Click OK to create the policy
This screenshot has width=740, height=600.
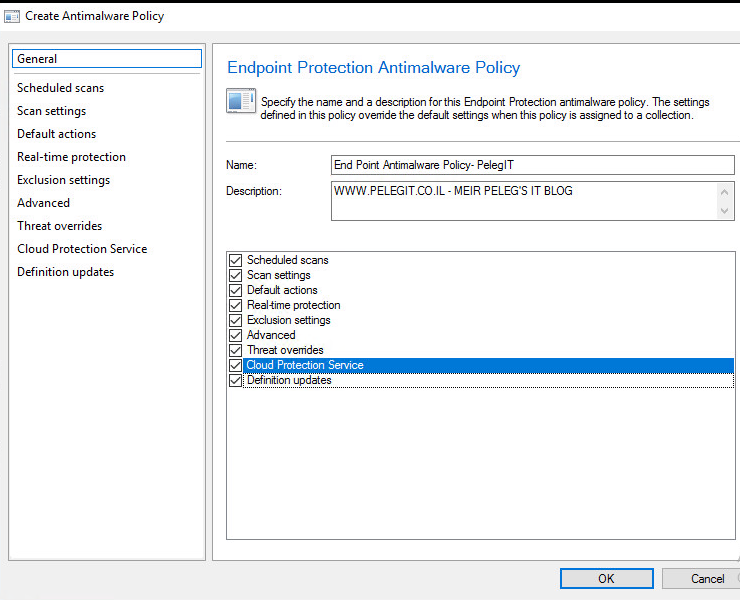point(606,578)
